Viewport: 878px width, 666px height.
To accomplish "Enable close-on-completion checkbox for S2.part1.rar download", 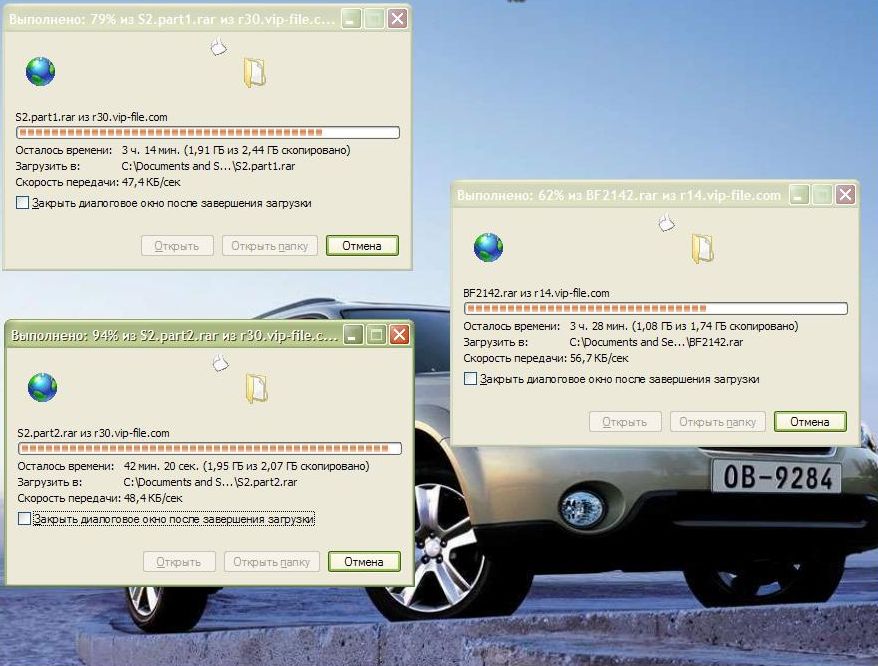I will click(22, 203).
